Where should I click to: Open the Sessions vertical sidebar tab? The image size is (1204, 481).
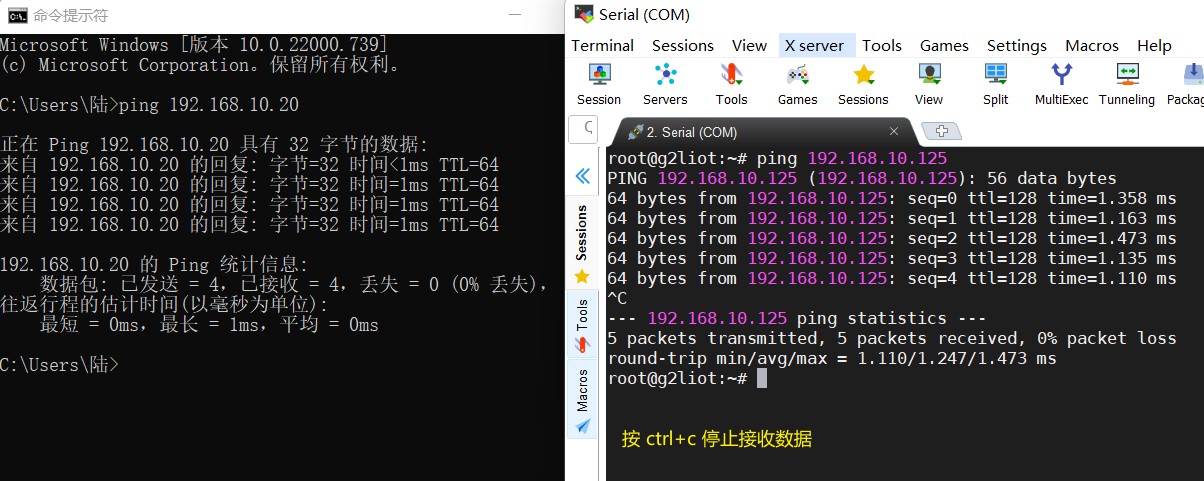click(581, 243)
